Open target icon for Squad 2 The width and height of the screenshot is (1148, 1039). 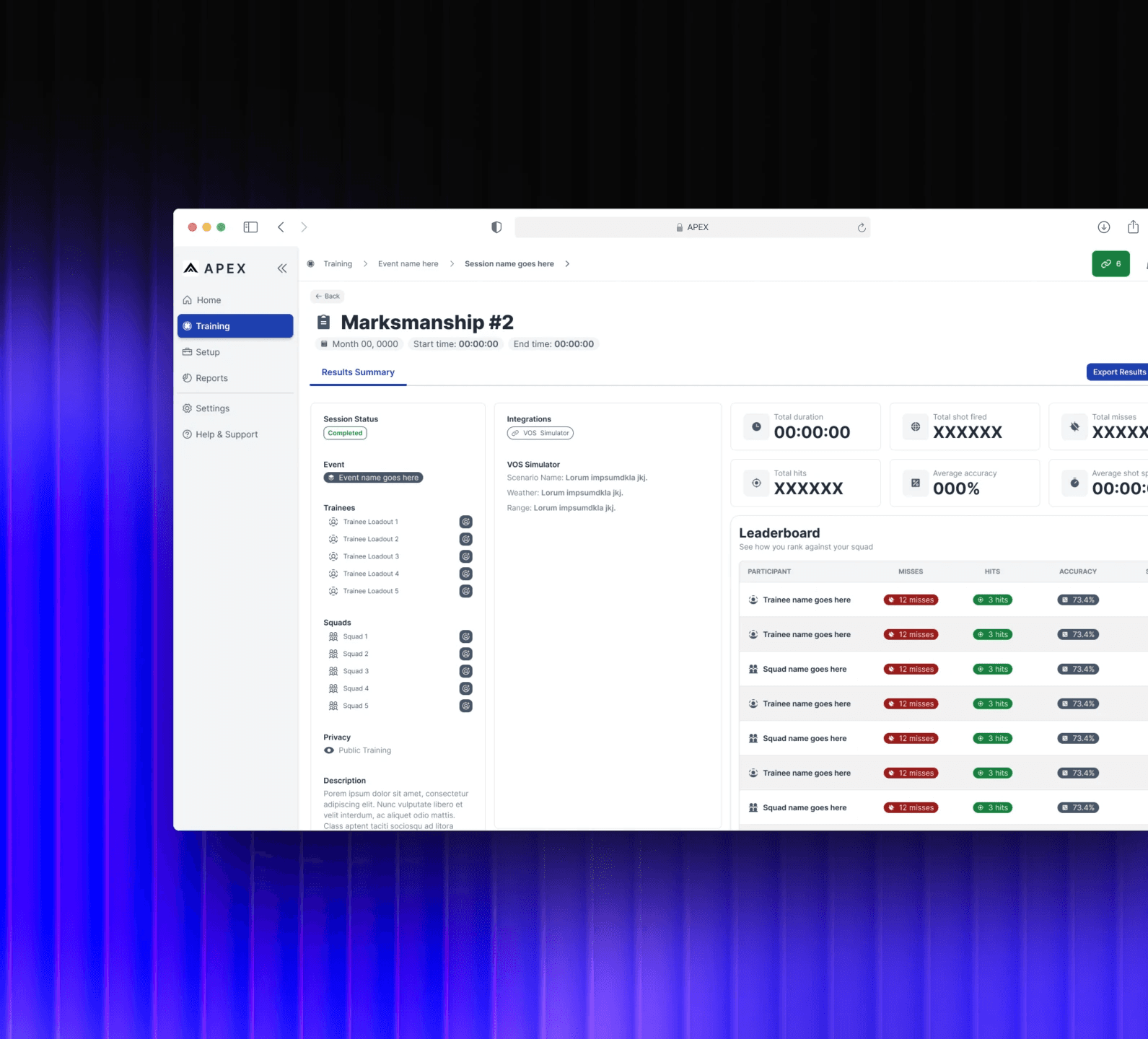[x=466, y=654]
